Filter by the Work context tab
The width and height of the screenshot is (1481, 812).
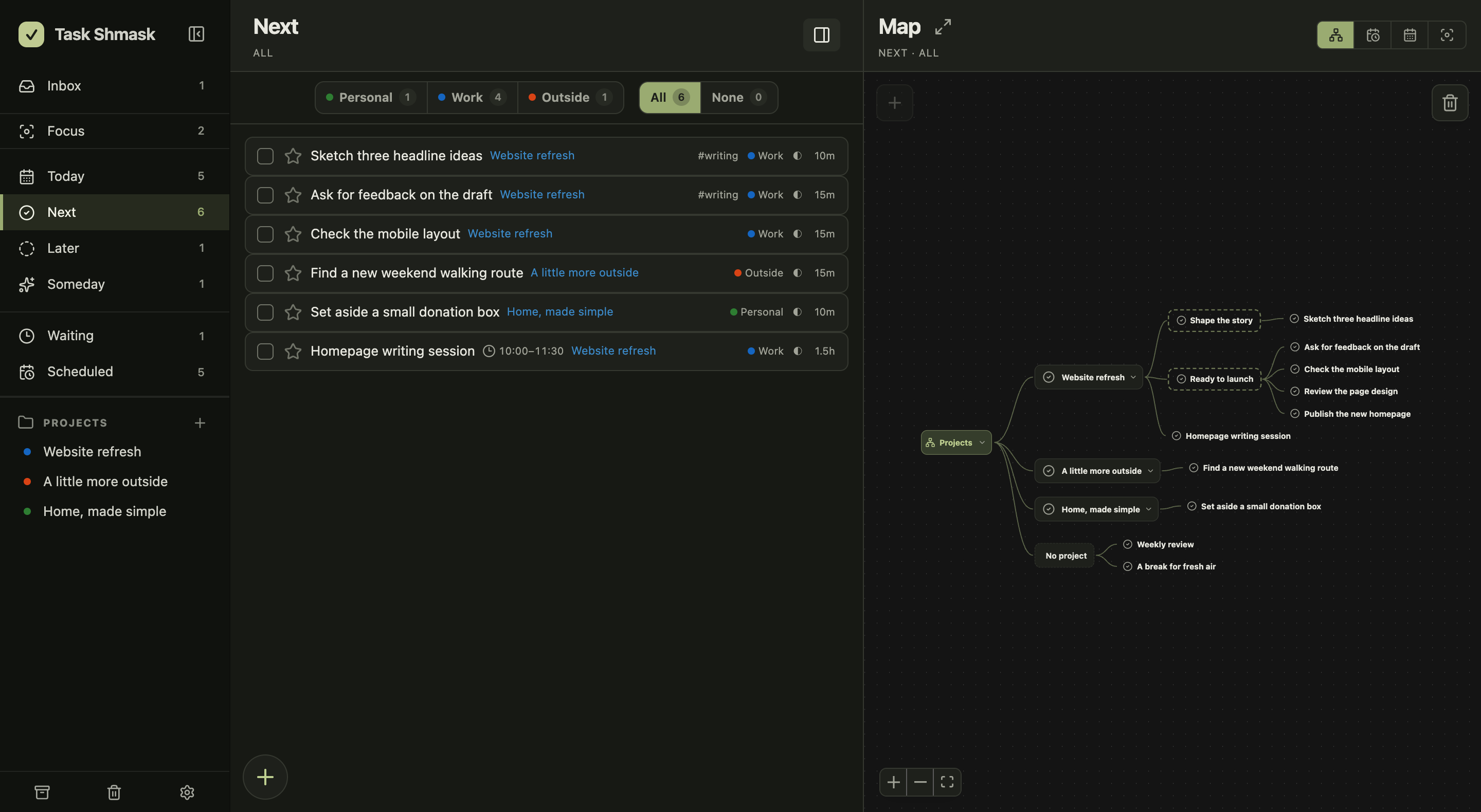472,98
